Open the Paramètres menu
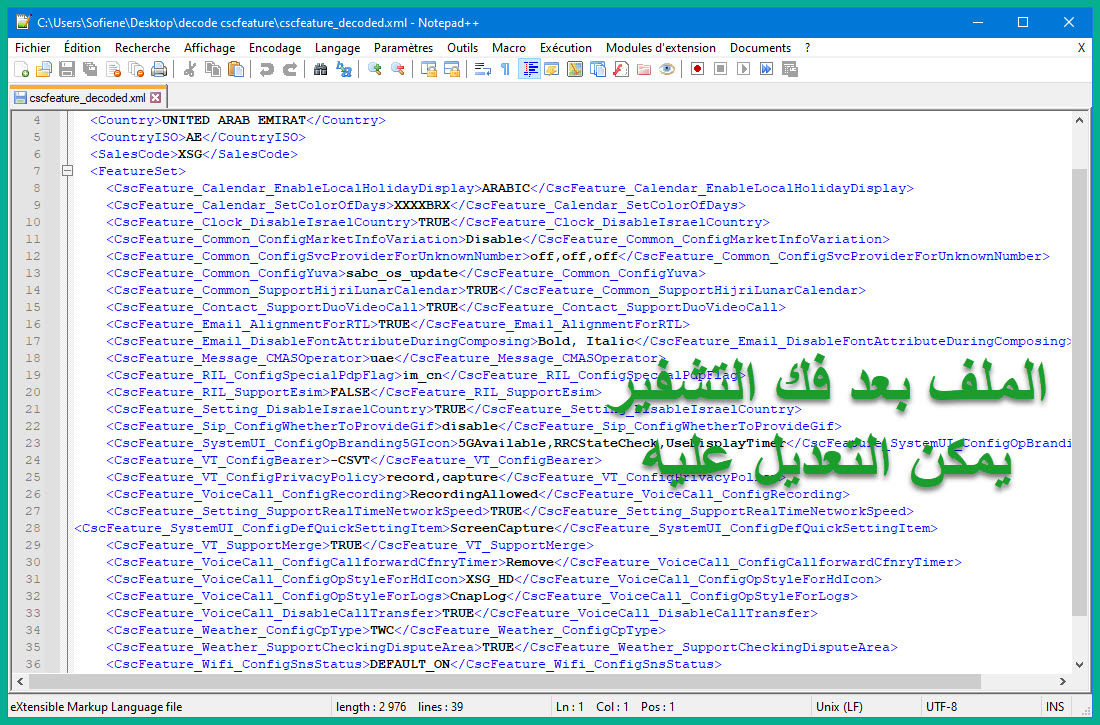 403,48
